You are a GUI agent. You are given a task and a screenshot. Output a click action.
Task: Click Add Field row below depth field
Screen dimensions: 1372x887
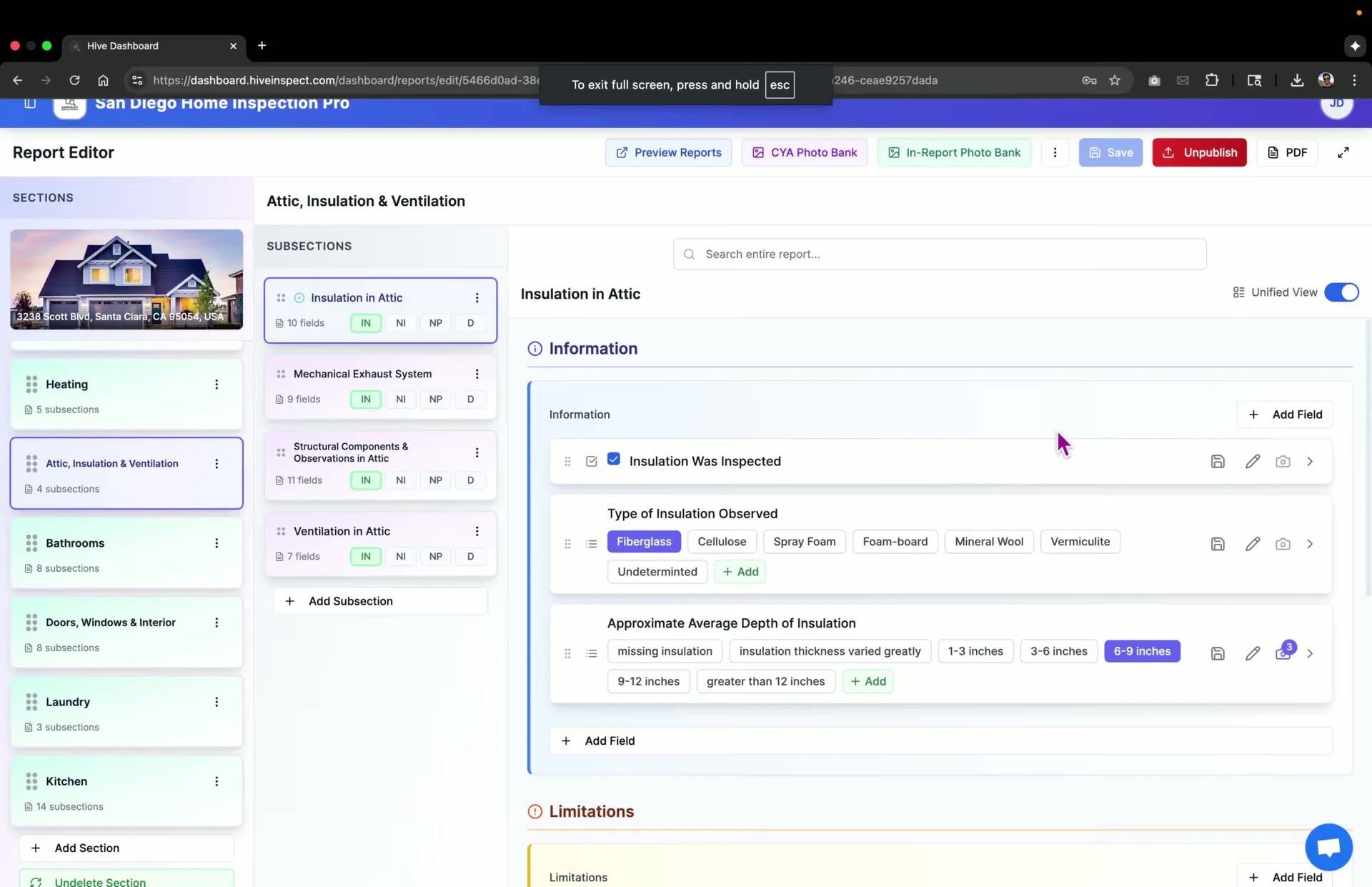click(x=940, y=741)
